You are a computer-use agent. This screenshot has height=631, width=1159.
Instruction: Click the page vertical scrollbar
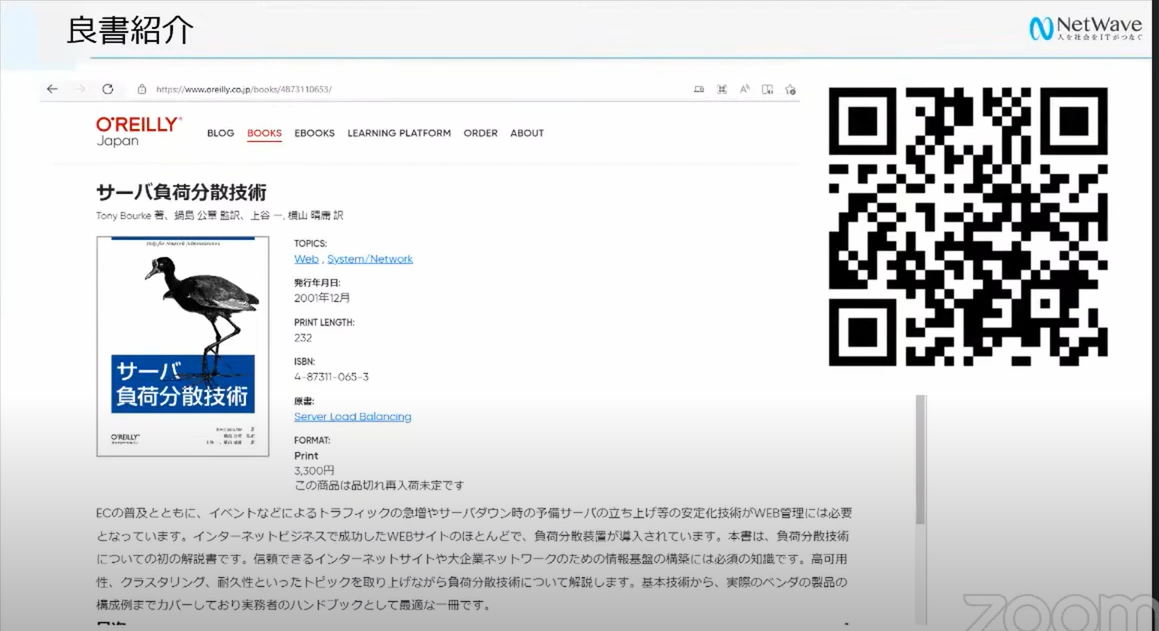920,510
